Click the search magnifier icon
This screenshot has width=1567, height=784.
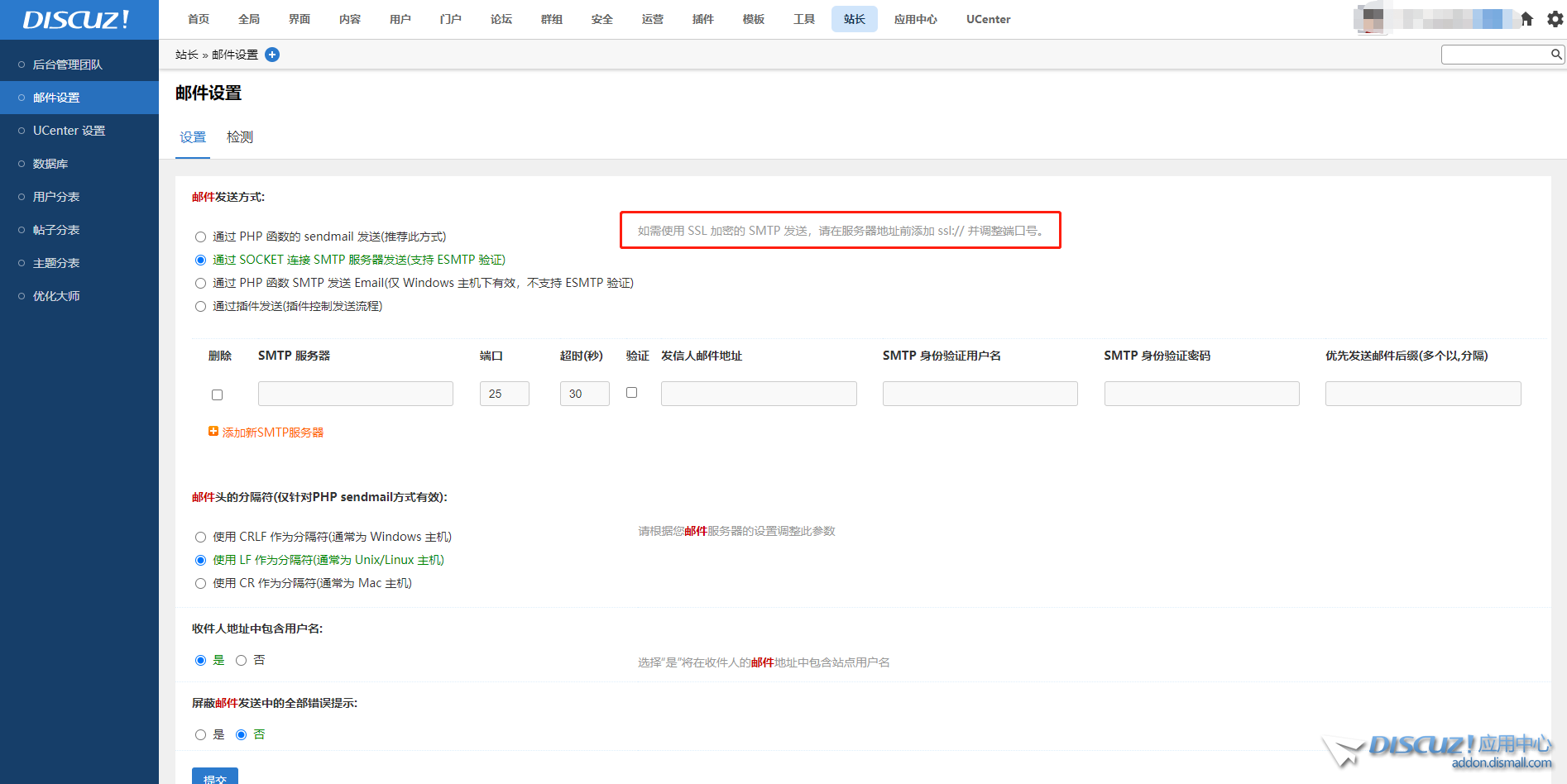[x=1555, y=55]
